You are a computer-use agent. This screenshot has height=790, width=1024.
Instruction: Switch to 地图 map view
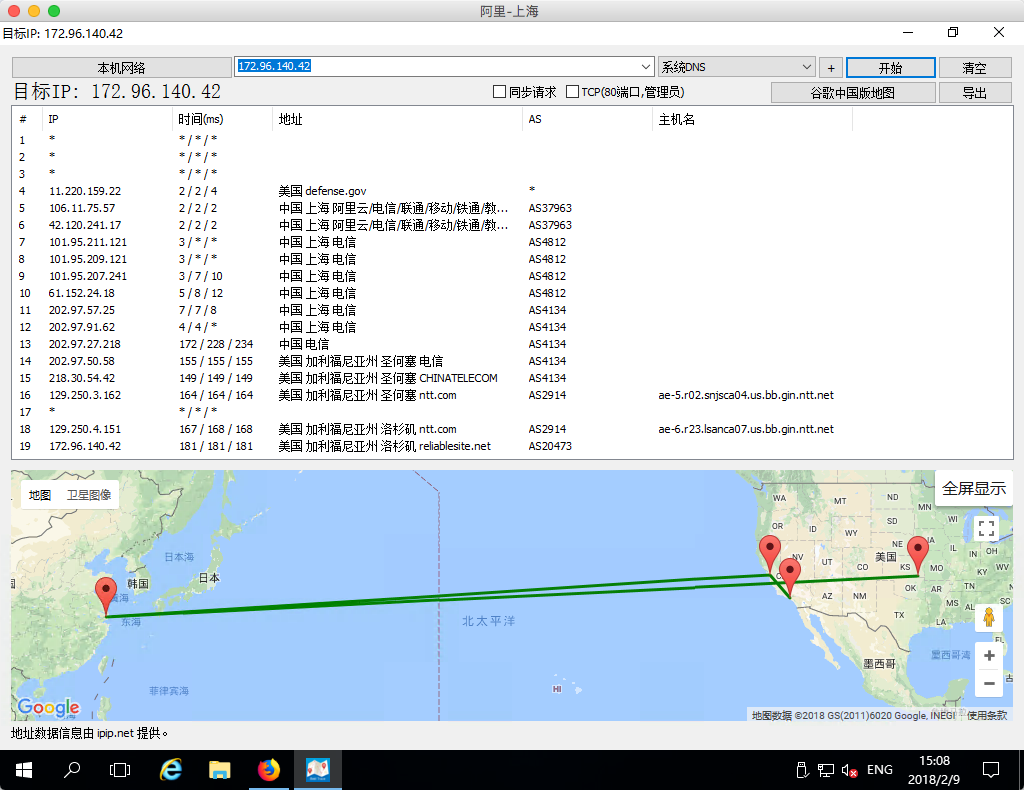(x=40, y=495)
